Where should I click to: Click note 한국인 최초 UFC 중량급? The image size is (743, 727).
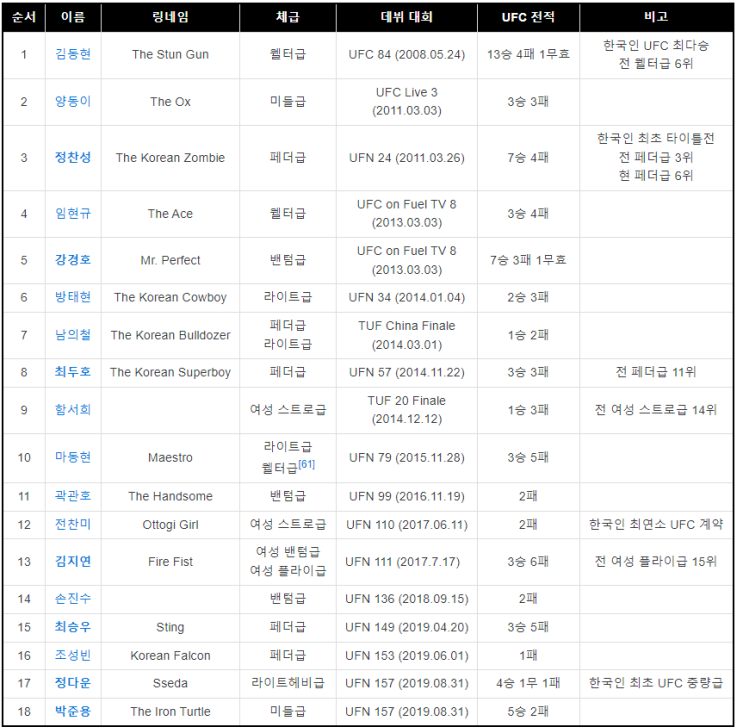(656, 683)
